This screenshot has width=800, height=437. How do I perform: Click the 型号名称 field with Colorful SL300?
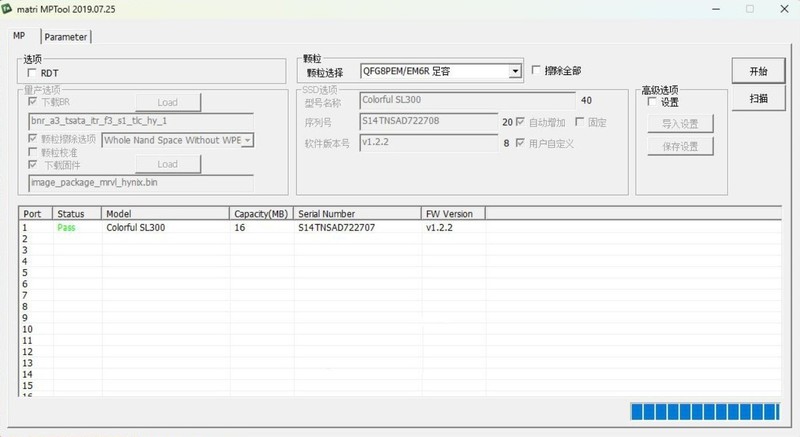click(x=467, y=100)
